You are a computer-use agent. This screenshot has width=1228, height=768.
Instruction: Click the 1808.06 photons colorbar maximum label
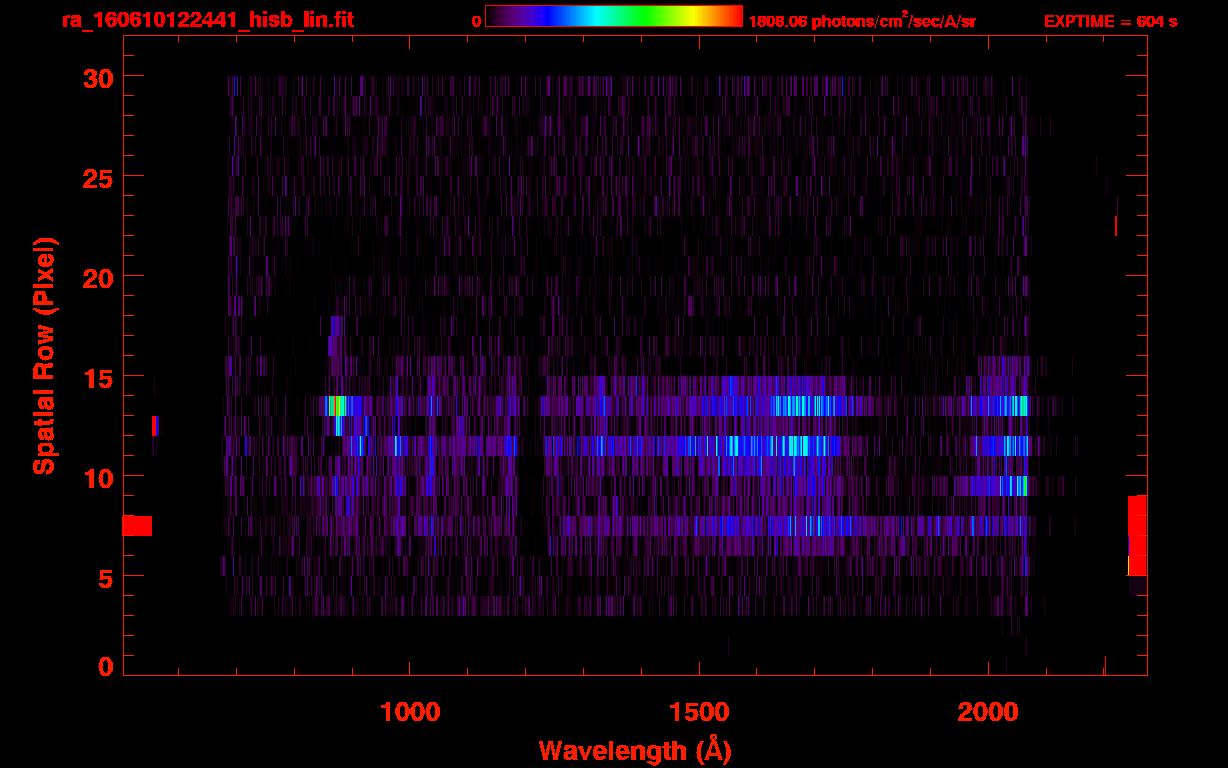861,22
